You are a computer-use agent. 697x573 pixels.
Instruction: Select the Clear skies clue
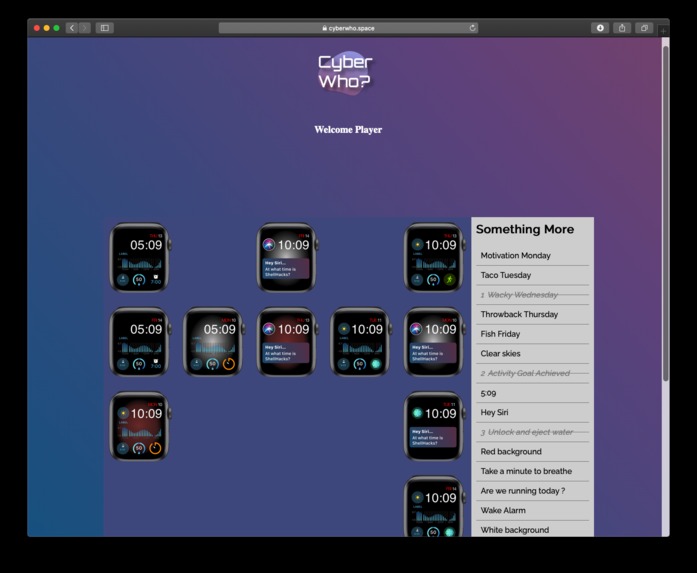coord(532,353)
